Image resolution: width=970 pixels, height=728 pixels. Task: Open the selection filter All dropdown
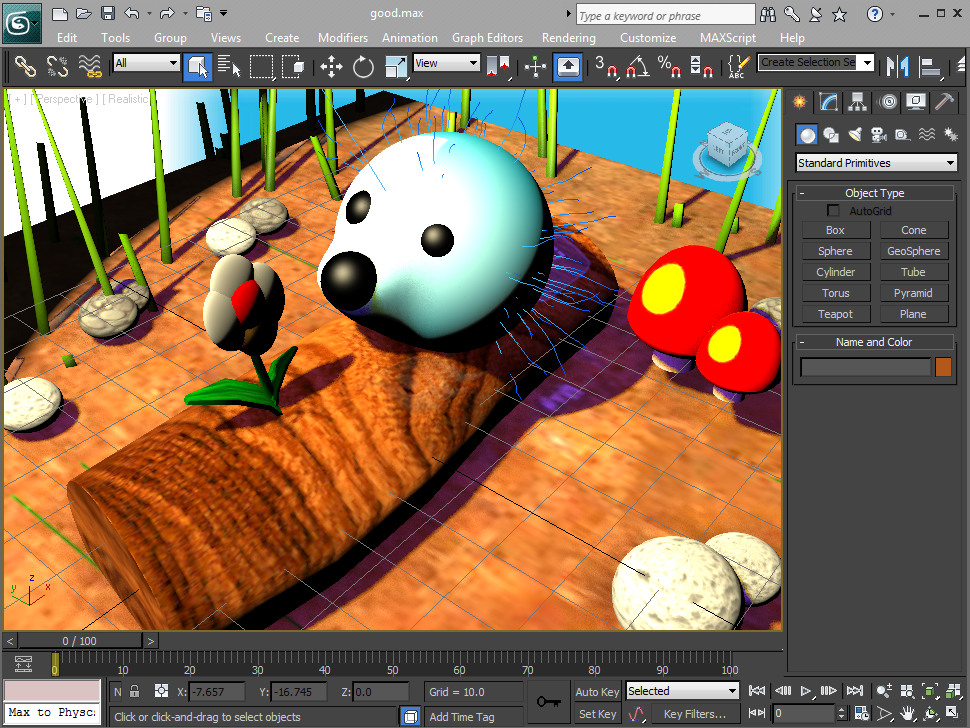click(147, 63)
